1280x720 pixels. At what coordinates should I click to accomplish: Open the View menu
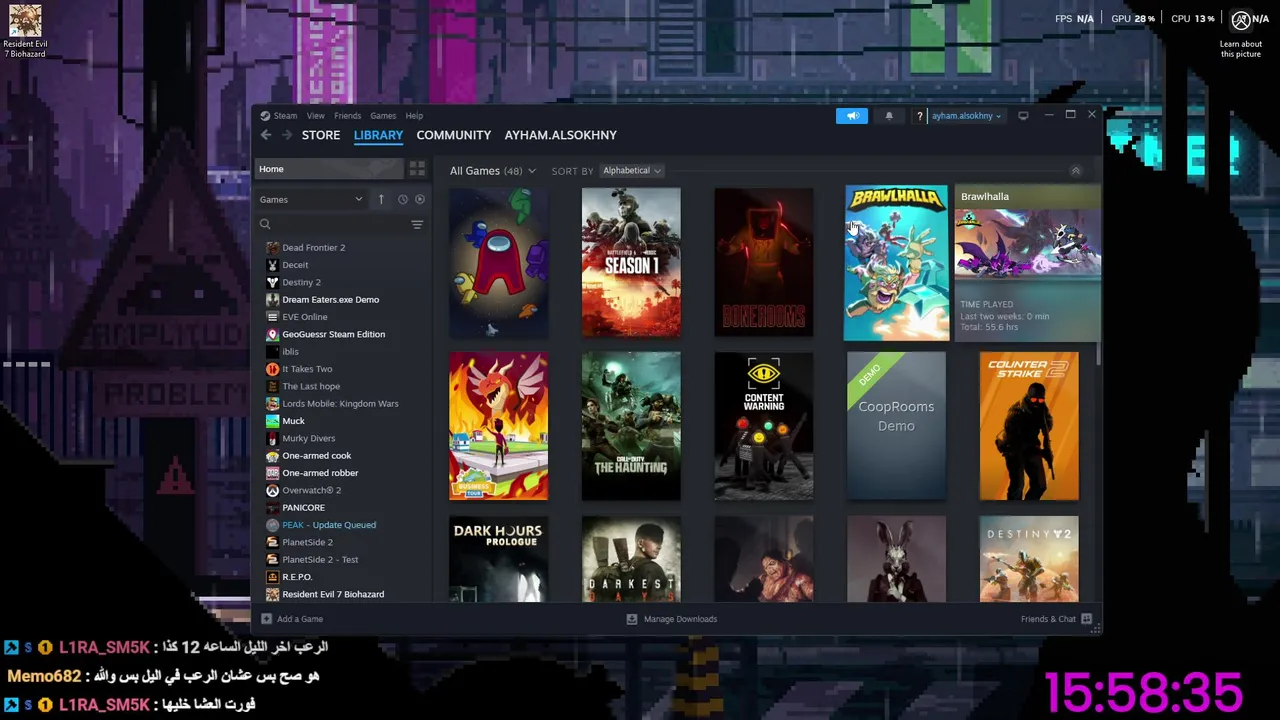click(315, 116)
